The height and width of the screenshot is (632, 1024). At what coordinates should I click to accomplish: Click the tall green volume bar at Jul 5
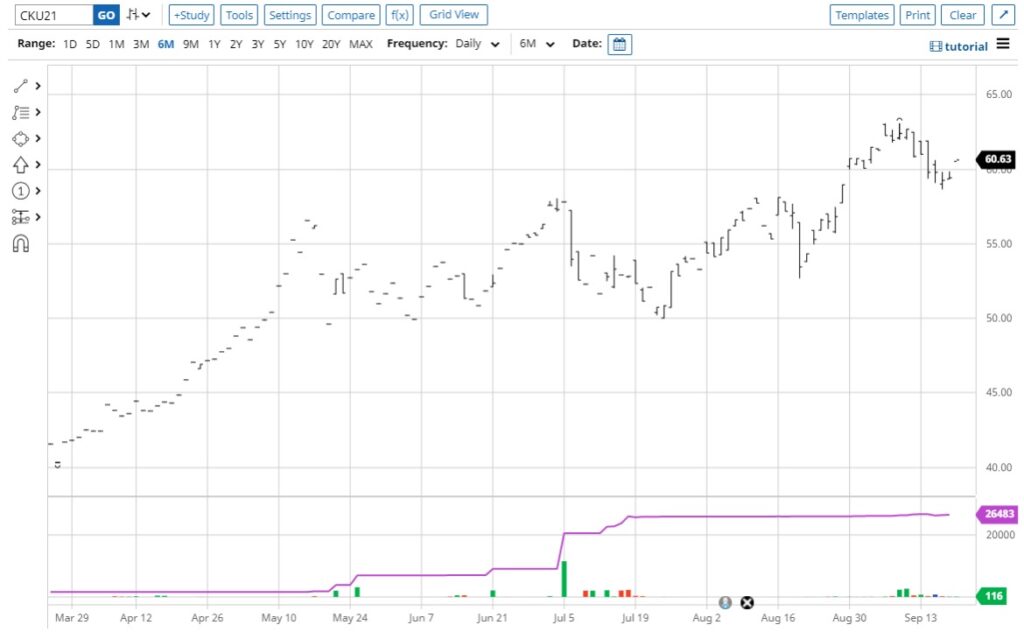564,578
